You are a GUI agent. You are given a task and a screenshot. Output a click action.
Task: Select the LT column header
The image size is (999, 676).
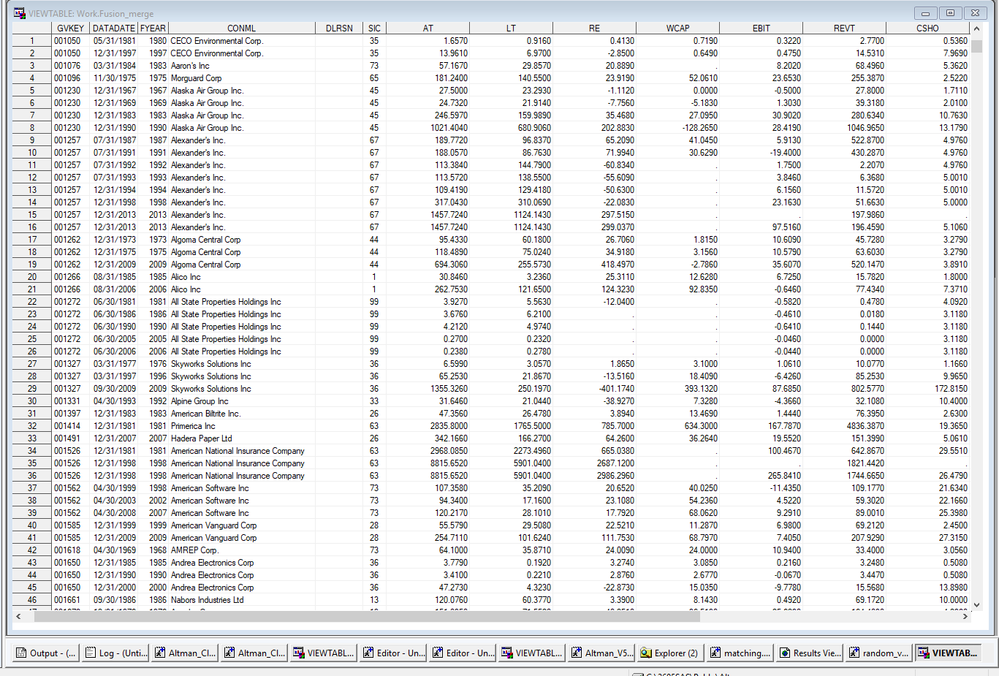[511, 28]
